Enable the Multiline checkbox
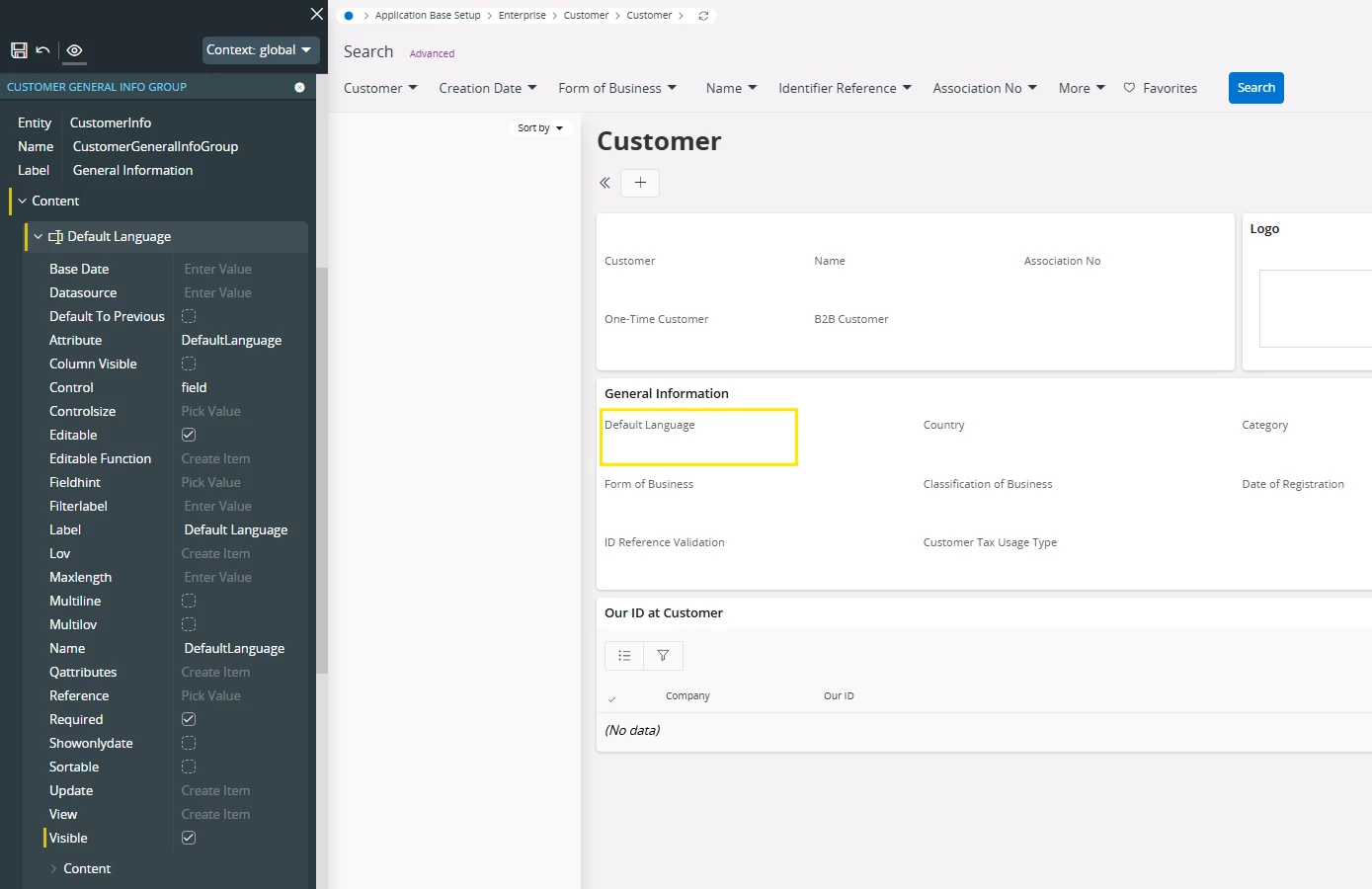The width and height of the screenshot is (1372, 889). (x=189, y=601)
